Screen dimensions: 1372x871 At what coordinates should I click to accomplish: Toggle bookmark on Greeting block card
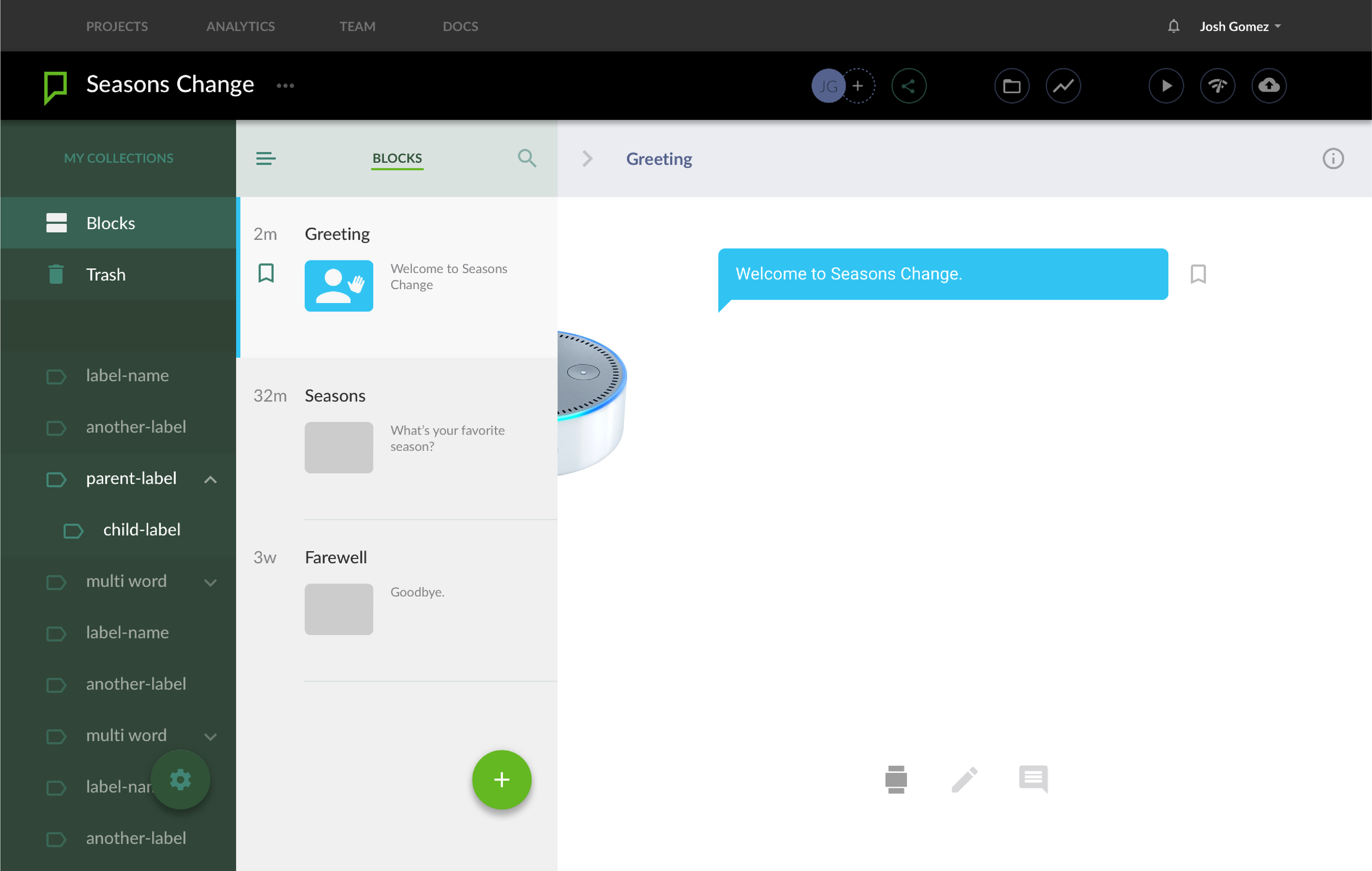tap(266, 273)
